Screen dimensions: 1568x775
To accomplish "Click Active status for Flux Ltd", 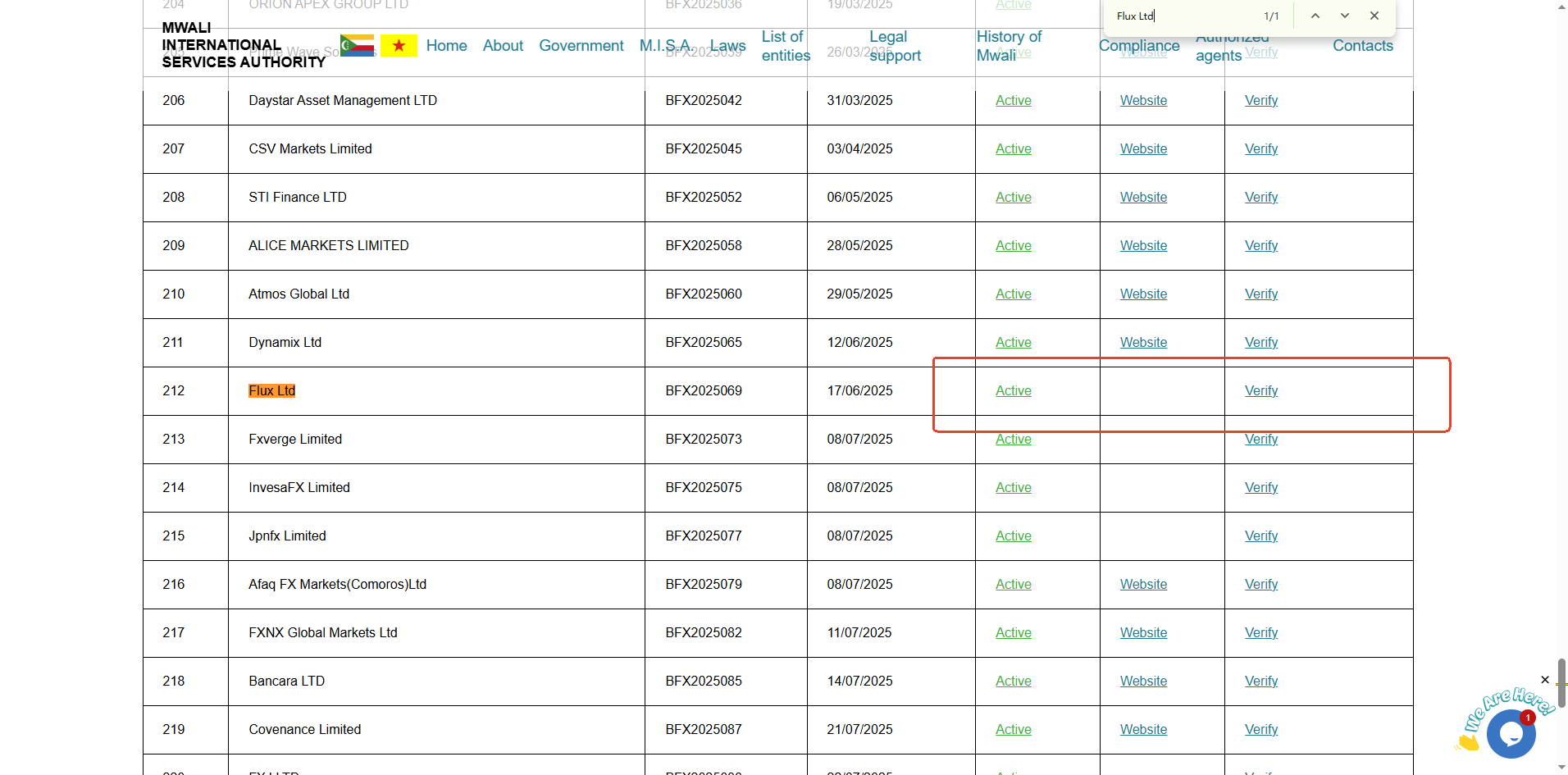I will pyautogui.click(x=1013, y=391).
